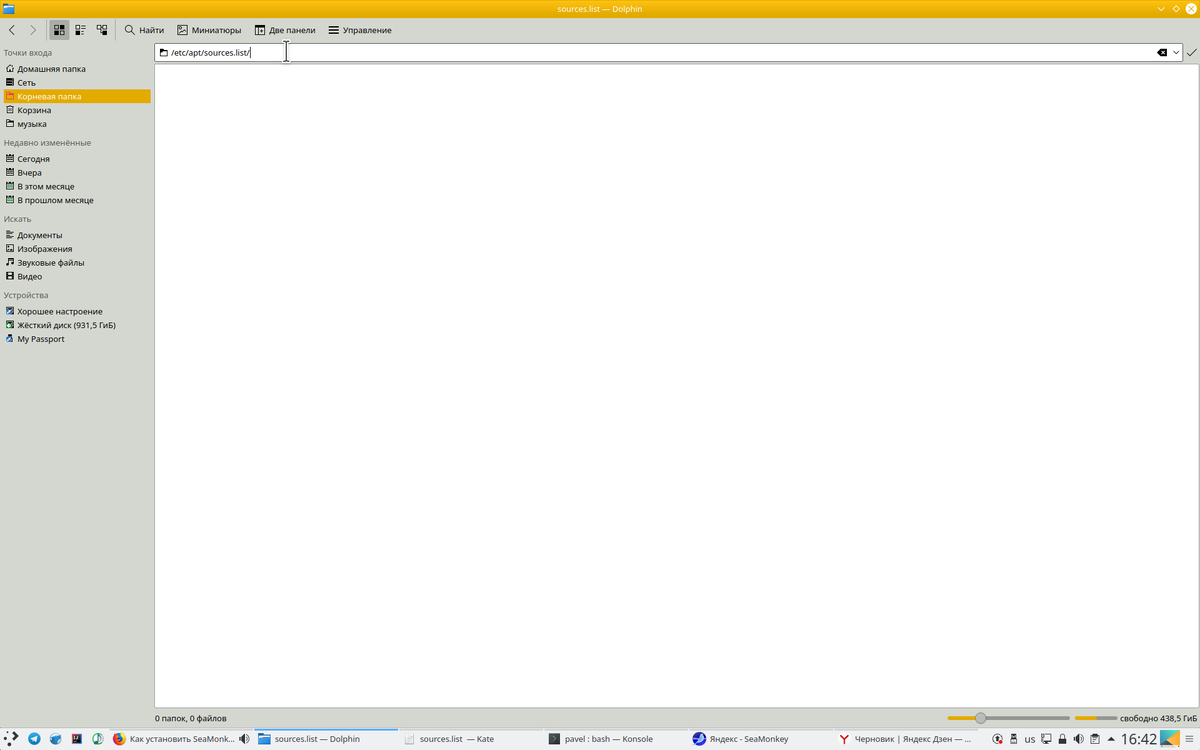
Task: Expand the location history dropdown
Action: pos(1177,52)
